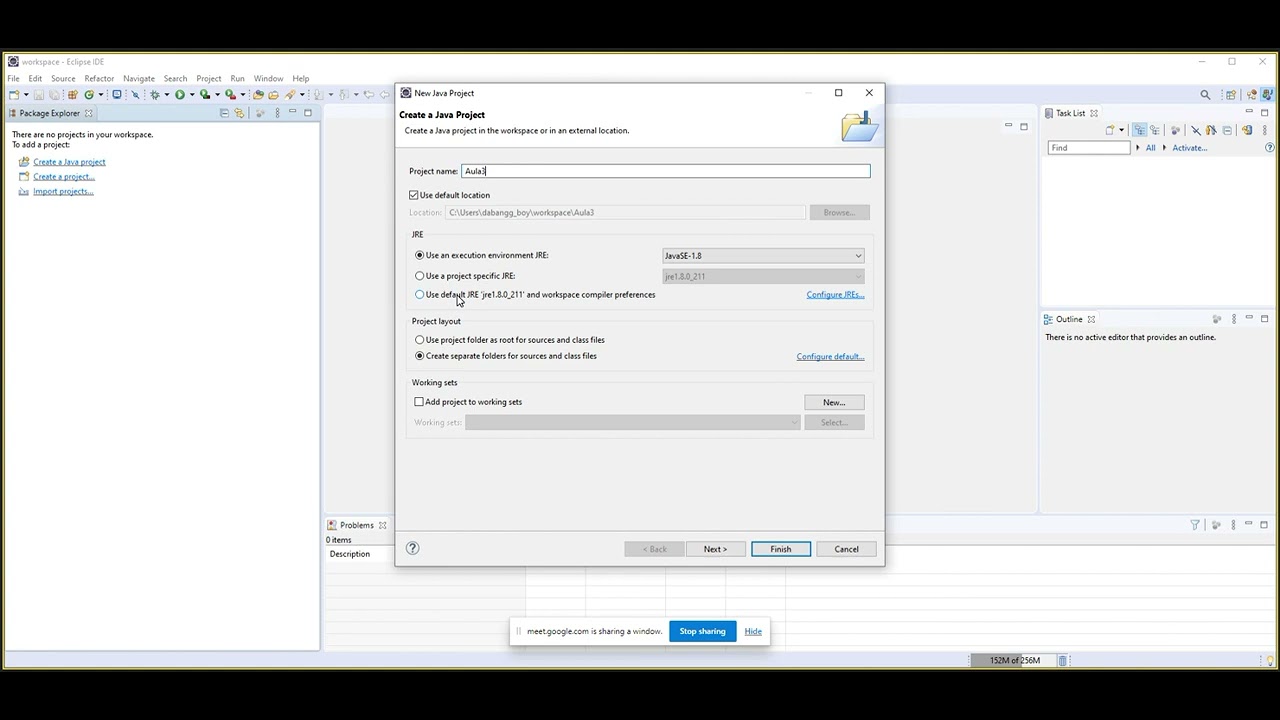The image size is (1280, 720).
Task: Click the Find field in Task List
Action: (1089, 148)
